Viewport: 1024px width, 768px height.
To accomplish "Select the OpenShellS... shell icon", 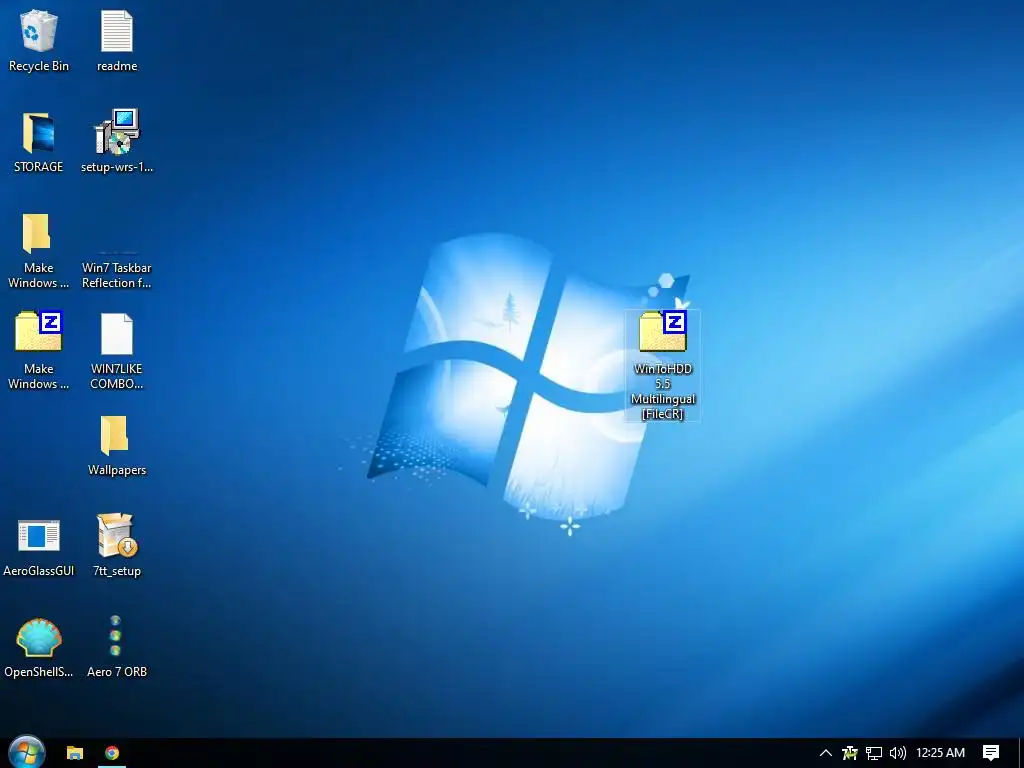I will [39, 637].
